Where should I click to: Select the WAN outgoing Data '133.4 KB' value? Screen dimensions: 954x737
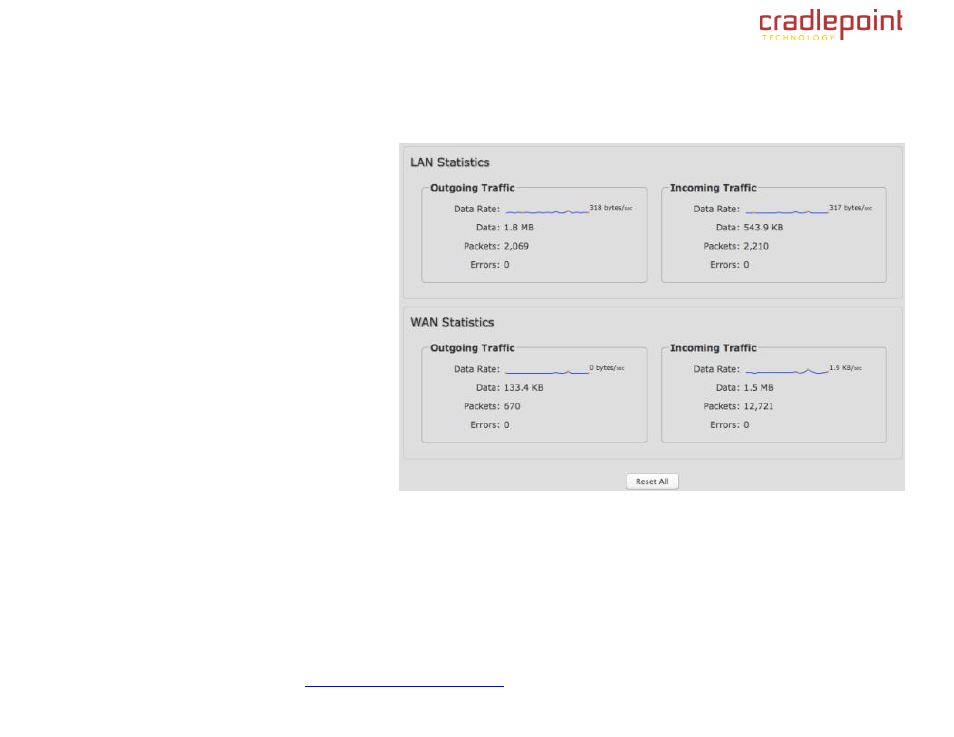click(x=523, y=387)
